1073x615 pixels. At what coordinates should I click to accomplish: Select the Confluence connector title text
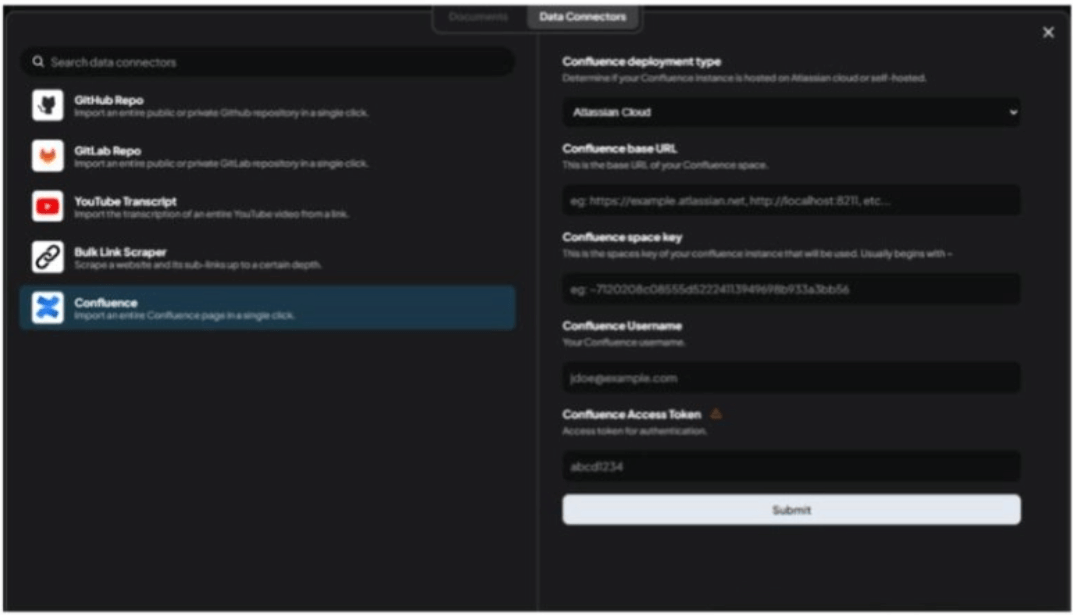pos(105,302)
